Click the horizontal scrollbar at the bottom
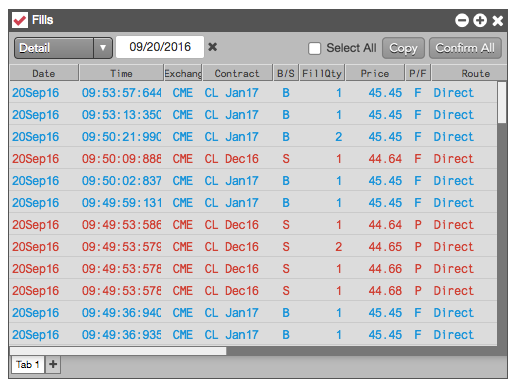Viewport: 516px width, 388px height. (x=118, y=351)
